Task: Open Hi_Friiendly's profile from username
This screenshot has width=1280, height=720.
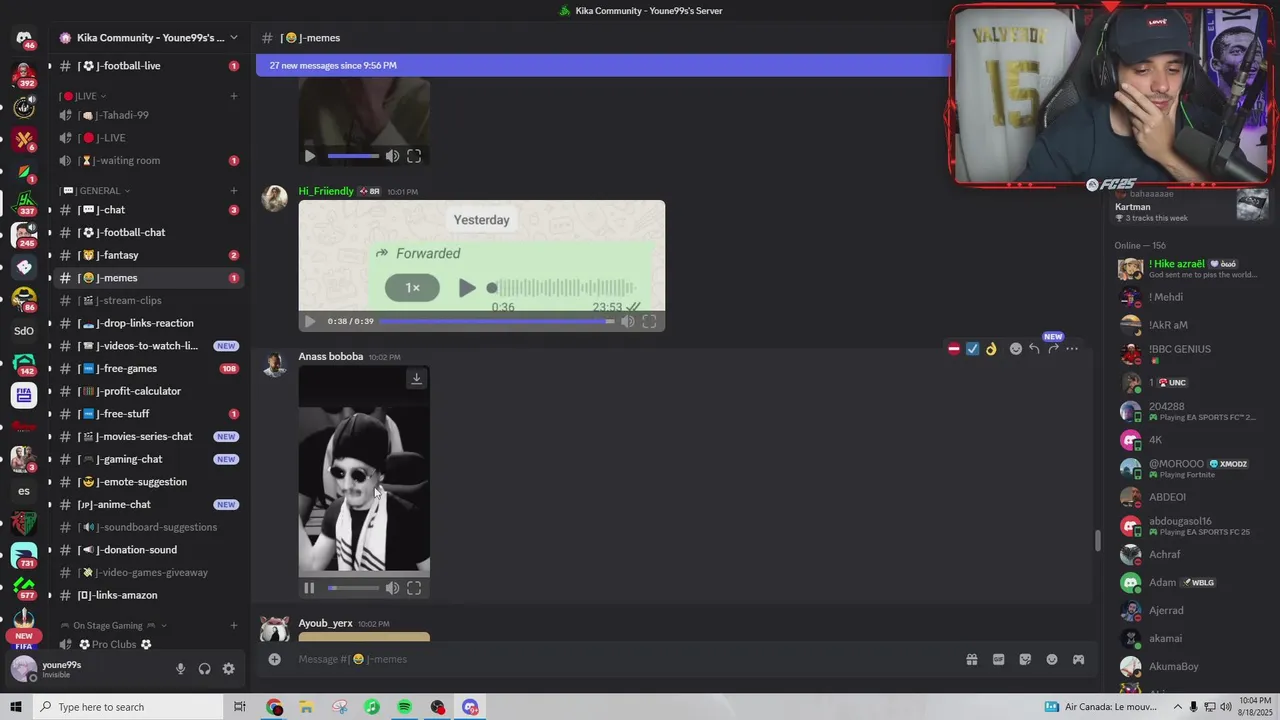Action: pos(326,191)
